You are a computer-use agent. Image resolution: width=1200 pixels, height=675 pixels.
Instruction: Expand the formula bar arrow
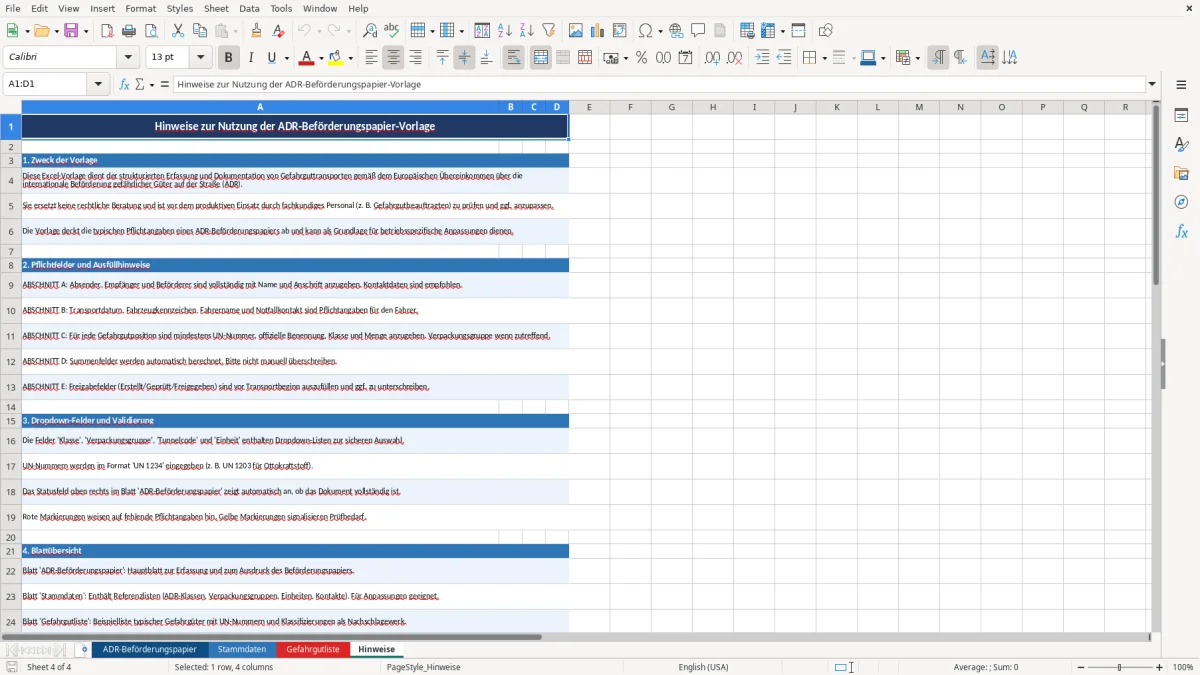[1152, 85]
